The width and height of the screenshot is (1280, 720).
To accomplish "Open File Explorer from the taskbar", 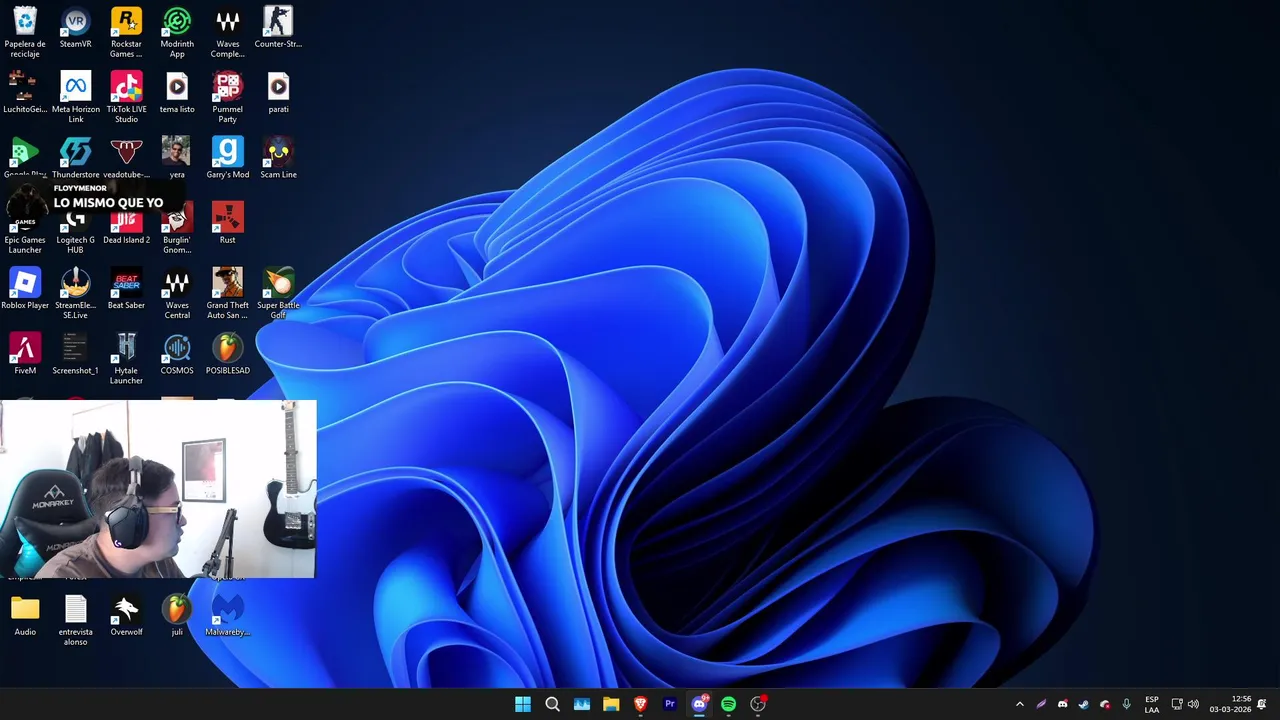I will click(x=611, y=704).
